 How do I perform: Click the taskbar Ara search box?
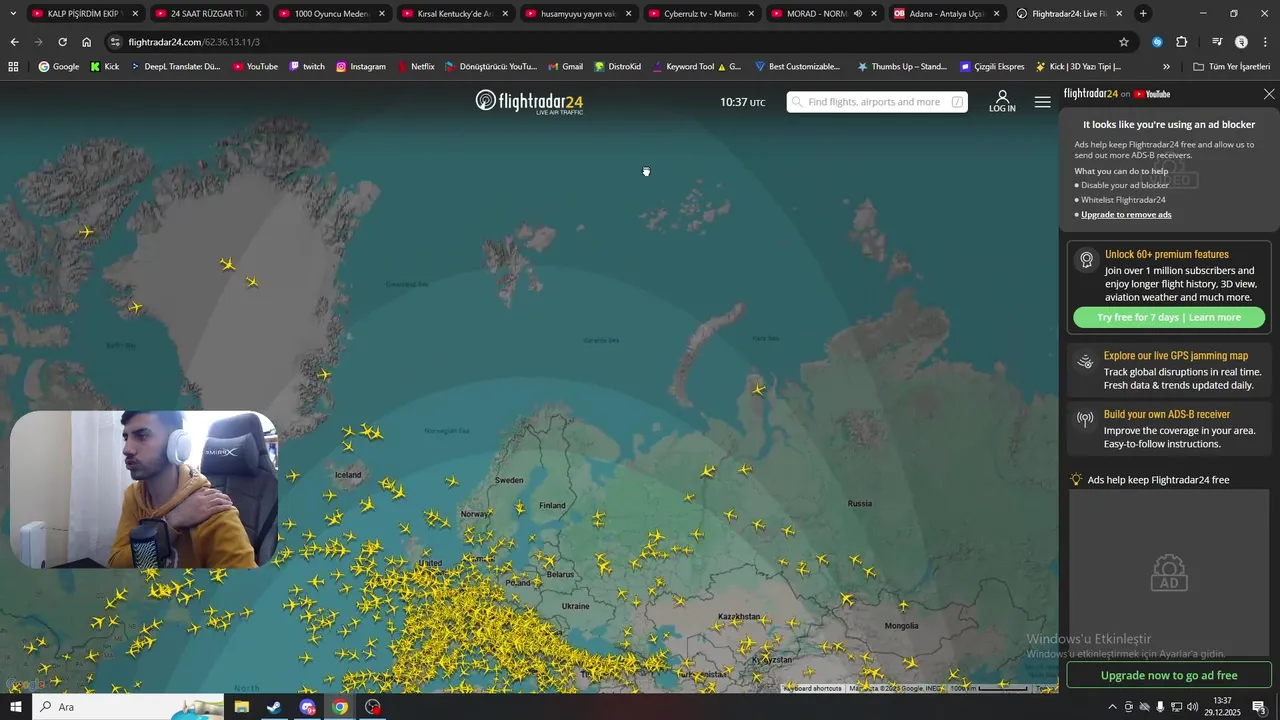click(128, 707)
